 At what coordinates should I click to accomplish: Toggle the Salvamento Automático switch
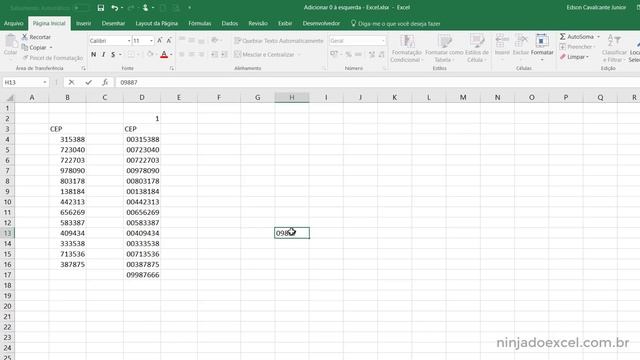click(x=81, y=8)
